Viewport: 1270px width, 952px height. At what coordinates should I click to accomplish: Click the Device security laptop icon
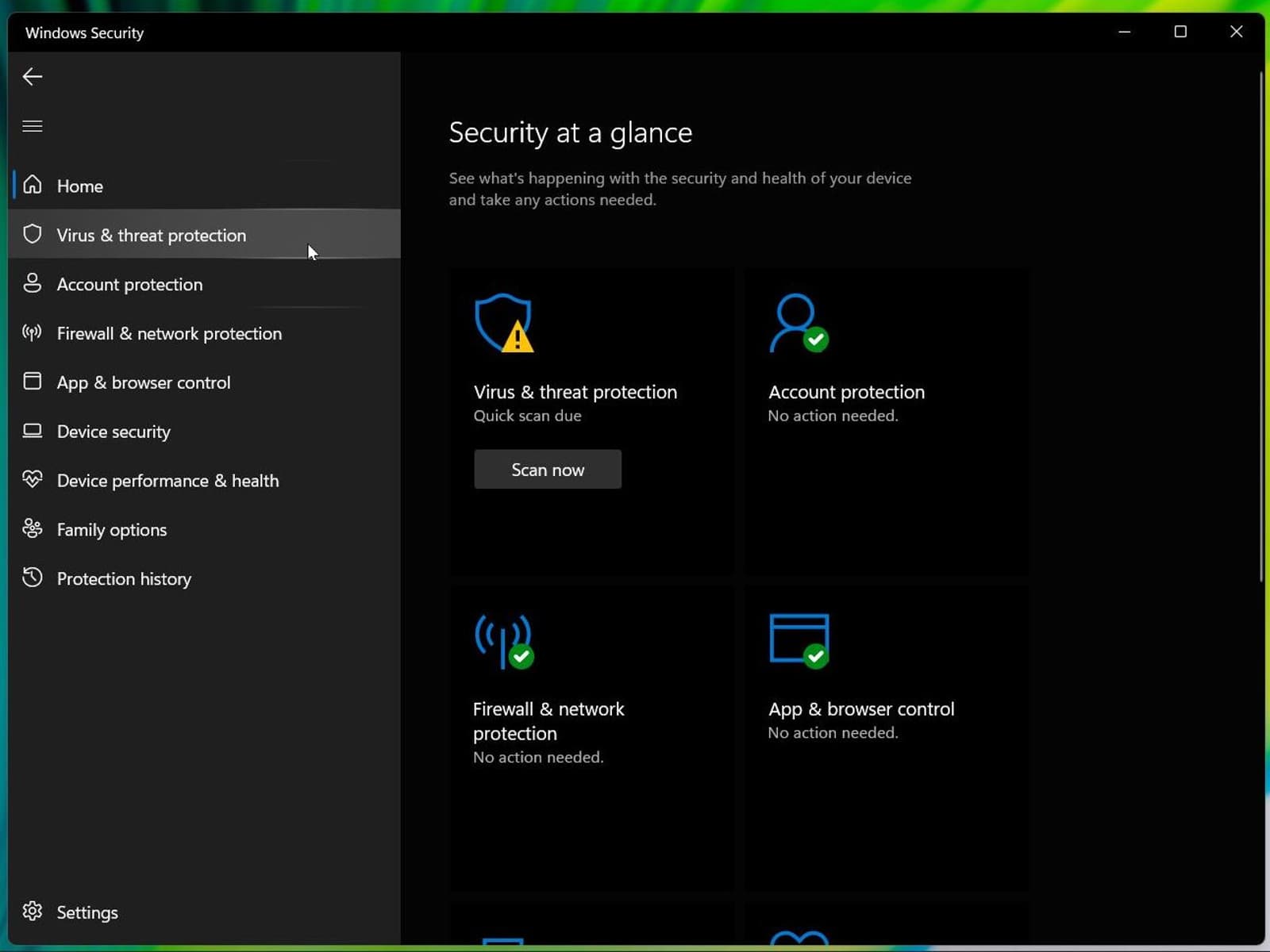(33, 431)
